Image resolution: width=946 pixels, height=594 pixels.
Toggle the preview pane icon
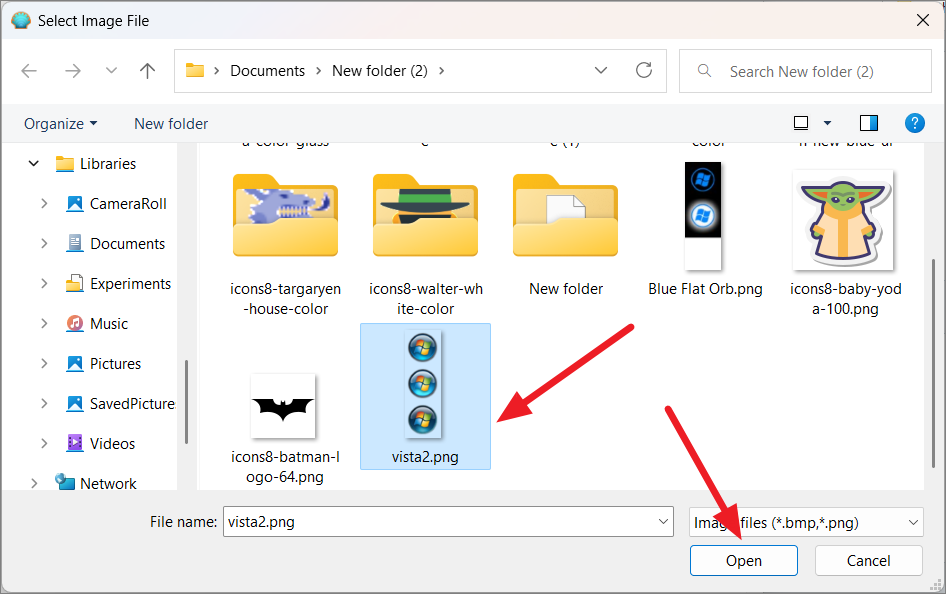point(869,123)
